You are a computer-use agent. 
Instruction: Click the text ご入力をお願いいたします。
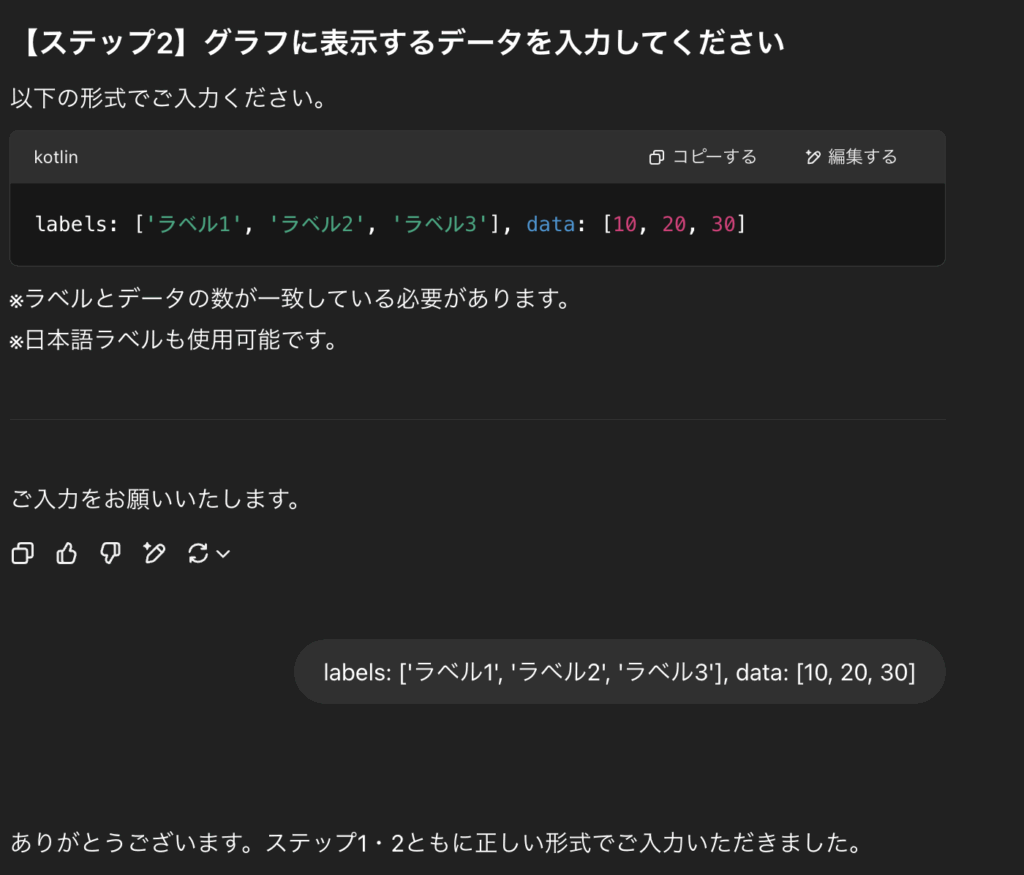tap(157, 499)
